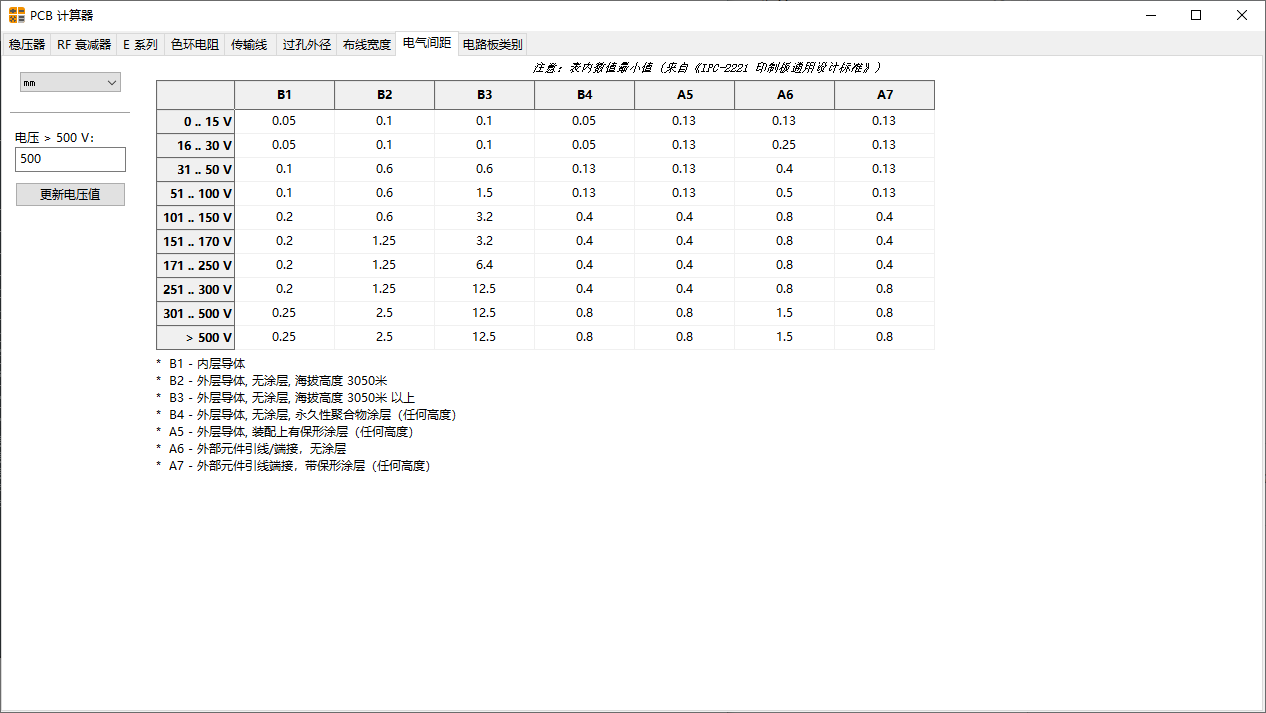Maximize the PCB calculator window
1266x713 pixels.
[x=1196, y=15]
